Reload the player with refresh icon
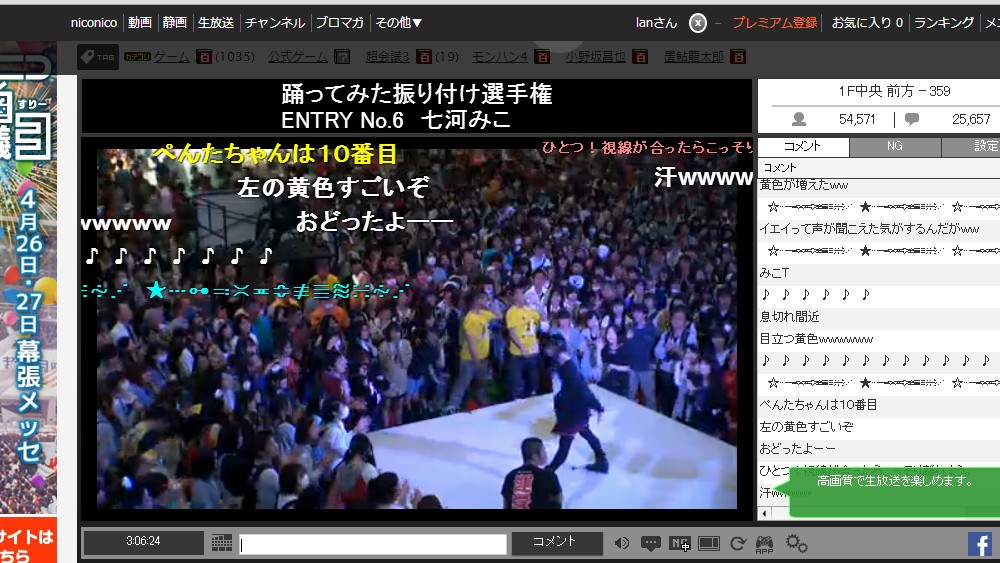 point(738,543)
